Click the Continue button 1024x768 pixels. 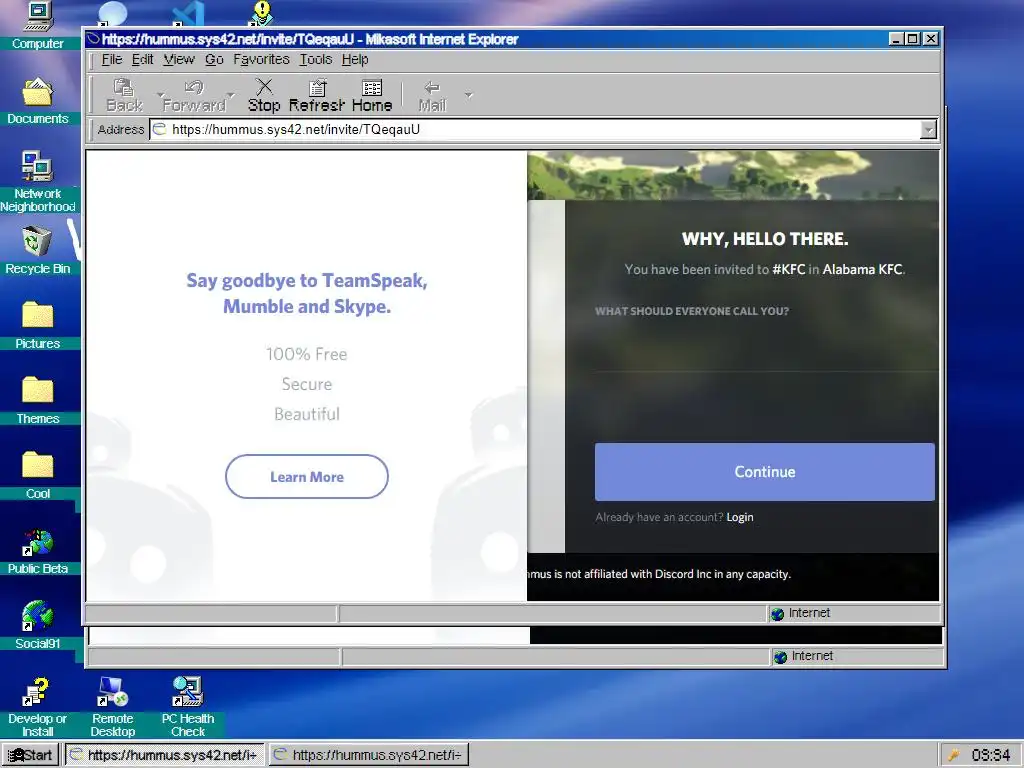click(x=765, y=472)
